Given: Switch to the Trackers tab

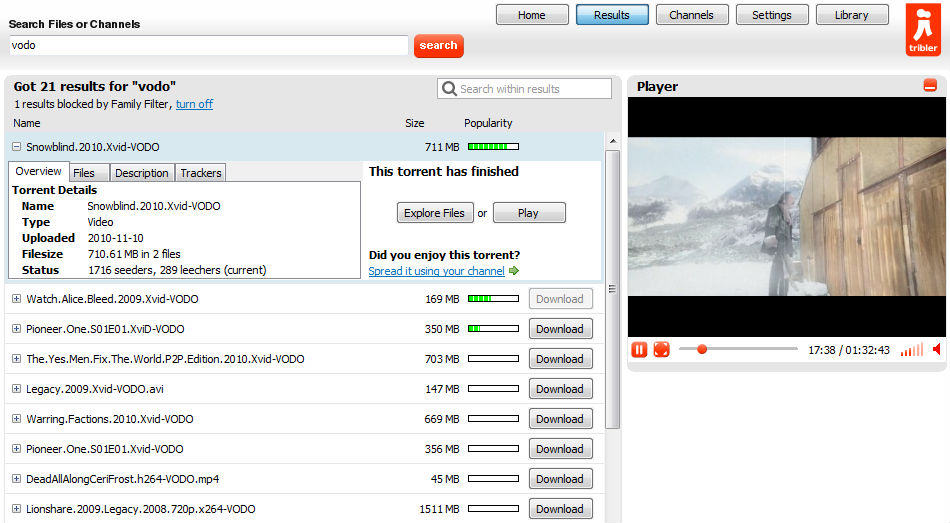Looking at the screenshot, I should [x=201, y=173].
